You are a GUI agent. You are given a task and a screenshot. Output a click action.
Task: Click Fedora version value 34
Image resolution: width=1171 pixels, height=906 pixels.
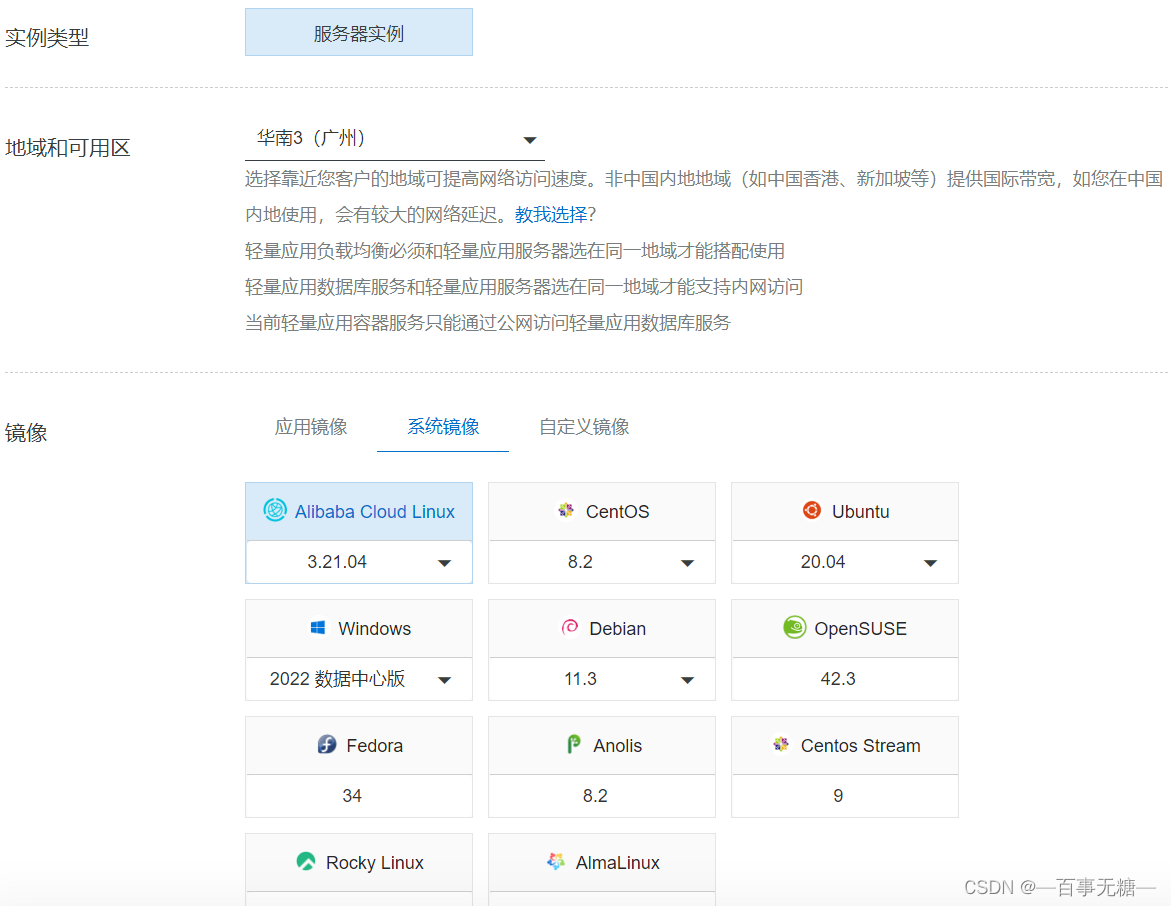pos(352,796)
